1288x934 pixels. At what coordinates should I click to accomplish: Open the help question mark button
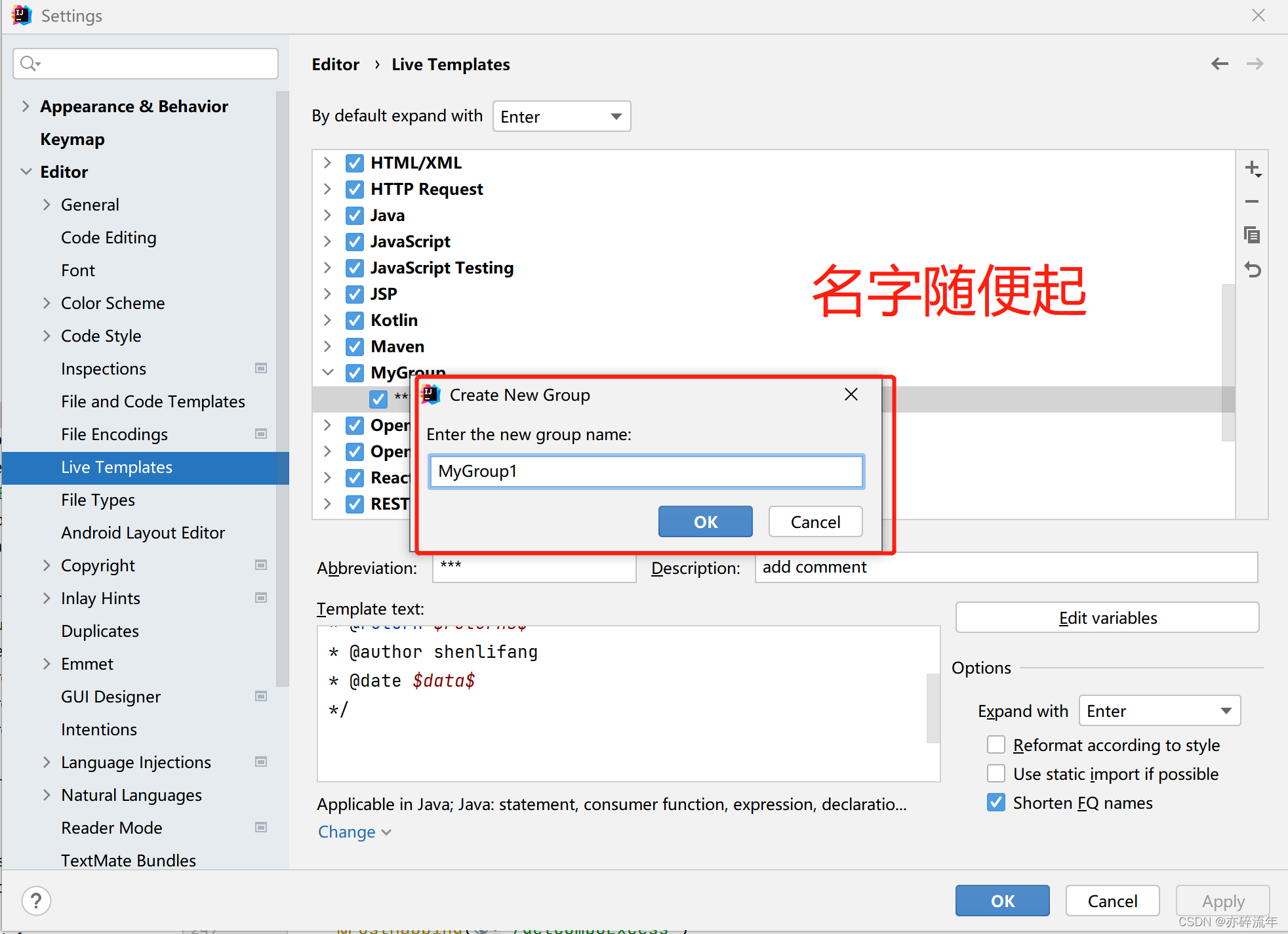tap(36, 901)
